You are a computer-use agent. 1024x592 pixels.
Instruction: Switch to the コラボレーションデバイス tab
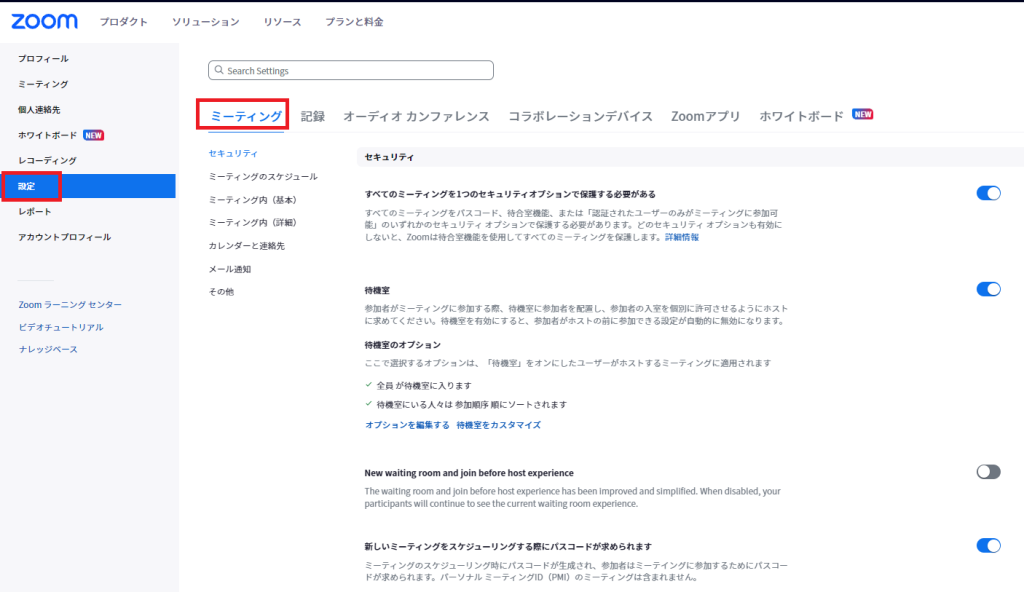(x=580, y=116)
